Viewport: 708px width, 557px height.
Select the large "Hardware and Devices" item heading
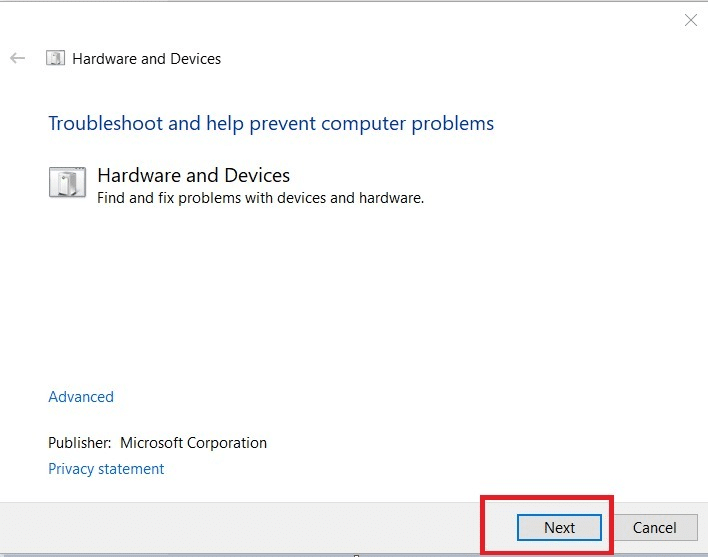point(193,176)
